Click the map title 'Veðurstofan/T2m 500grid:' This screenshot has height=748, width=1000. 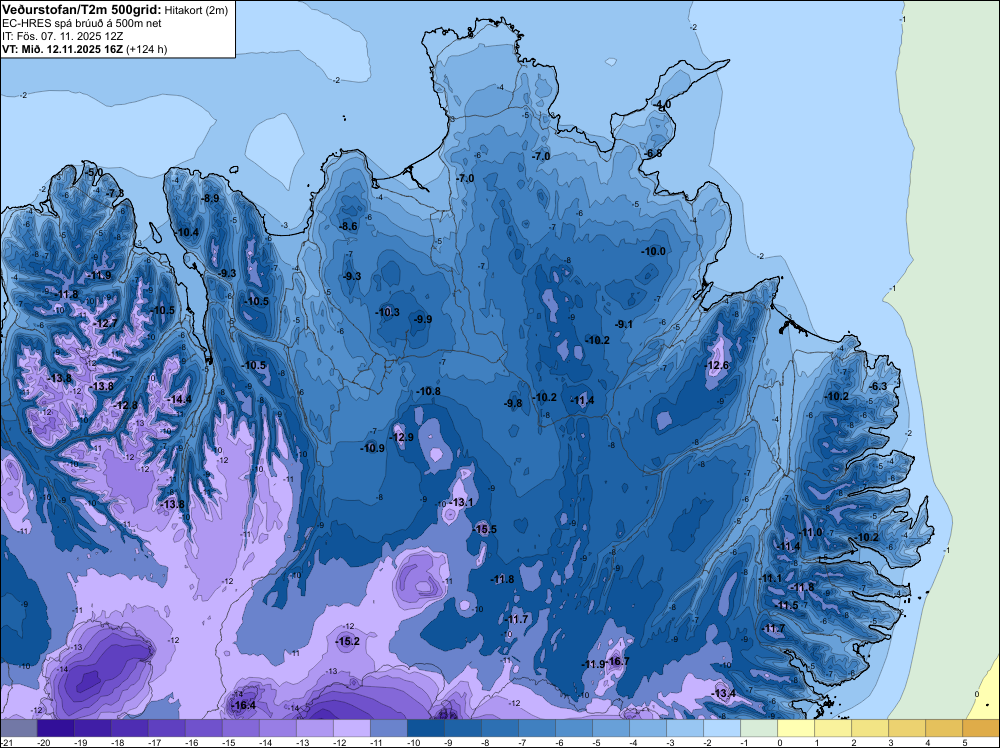pos(82,10)
